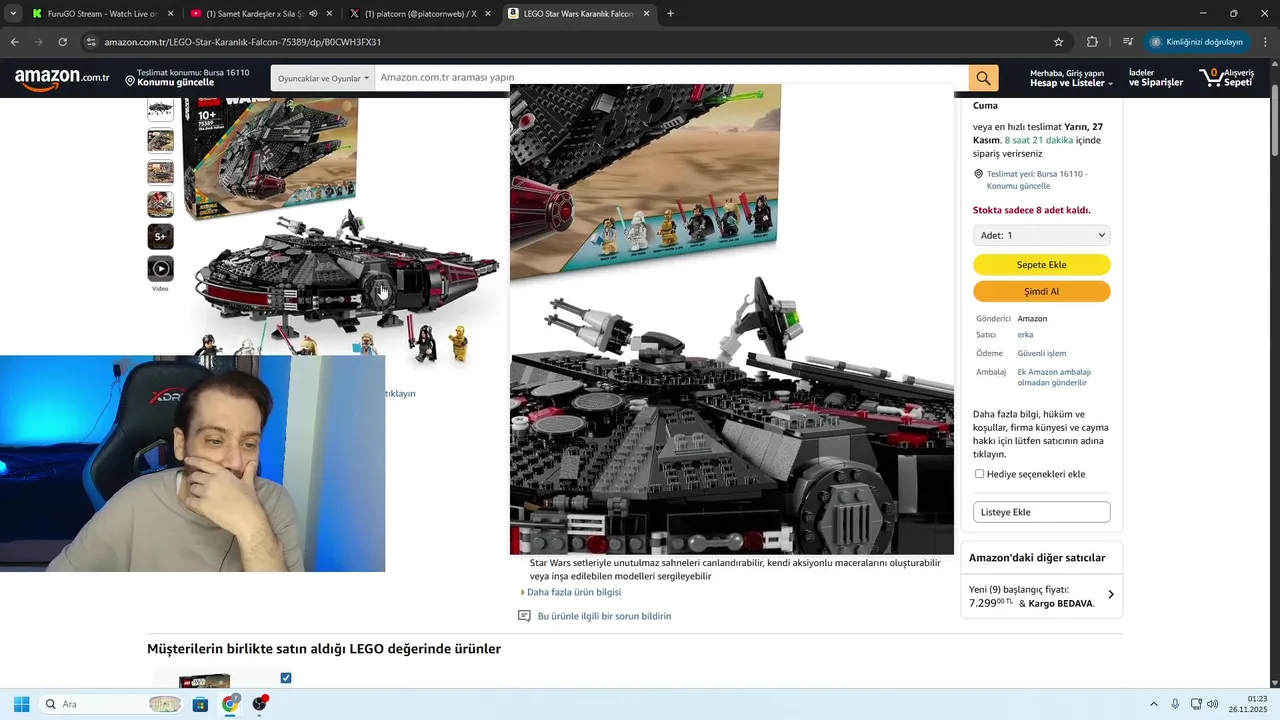Click the volume speaker tray icon

1213,704
